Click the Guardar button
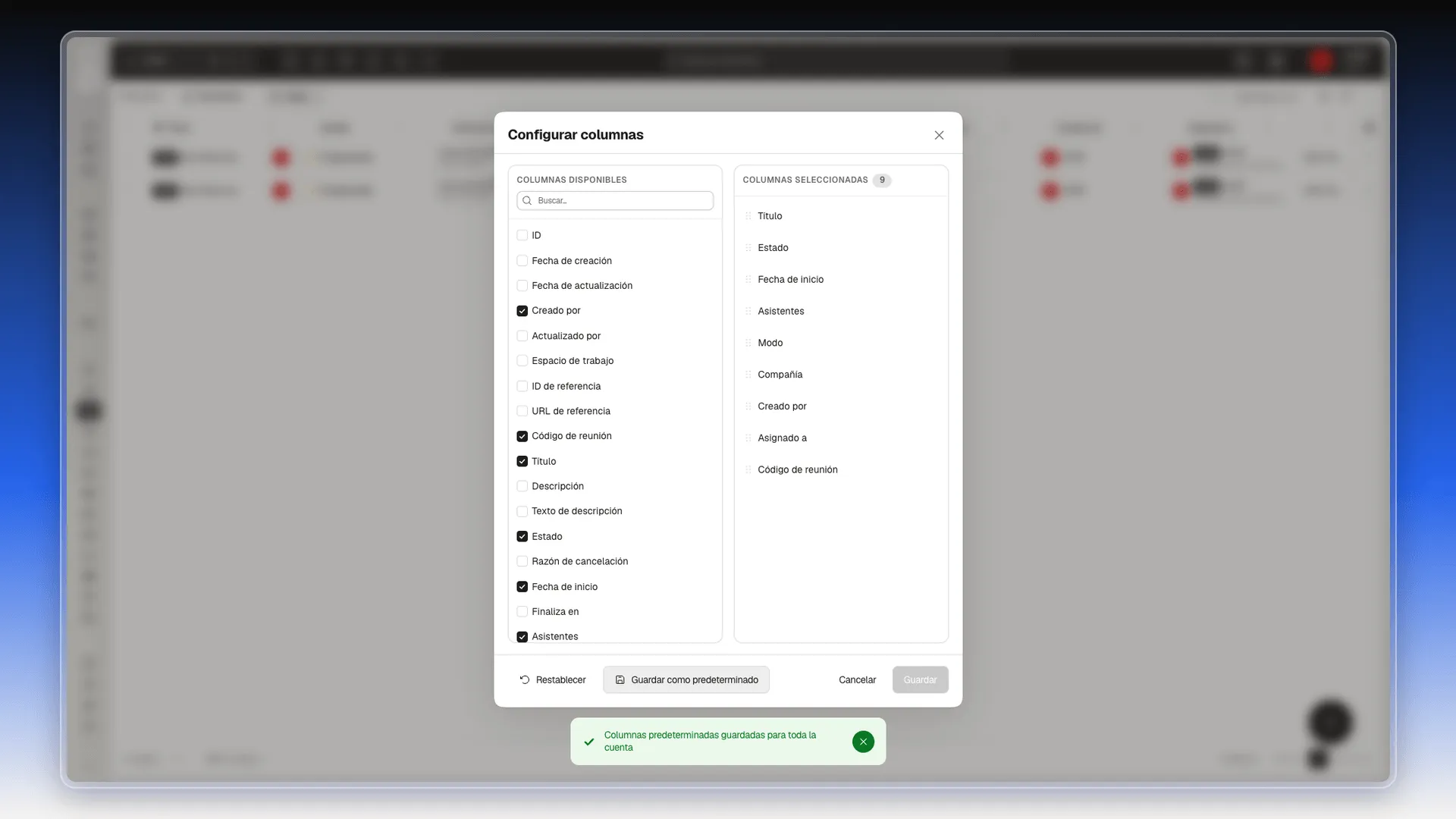1456x819 pixels. coord(920,680)
